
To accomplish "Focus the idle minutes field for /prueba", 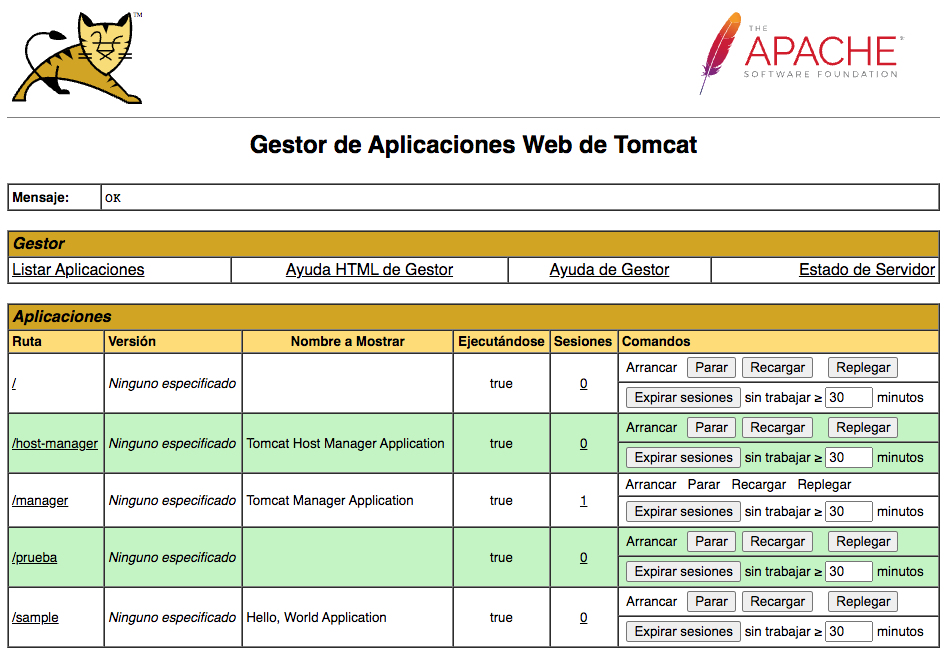I will pyautogui.click(x=848, y=571).
